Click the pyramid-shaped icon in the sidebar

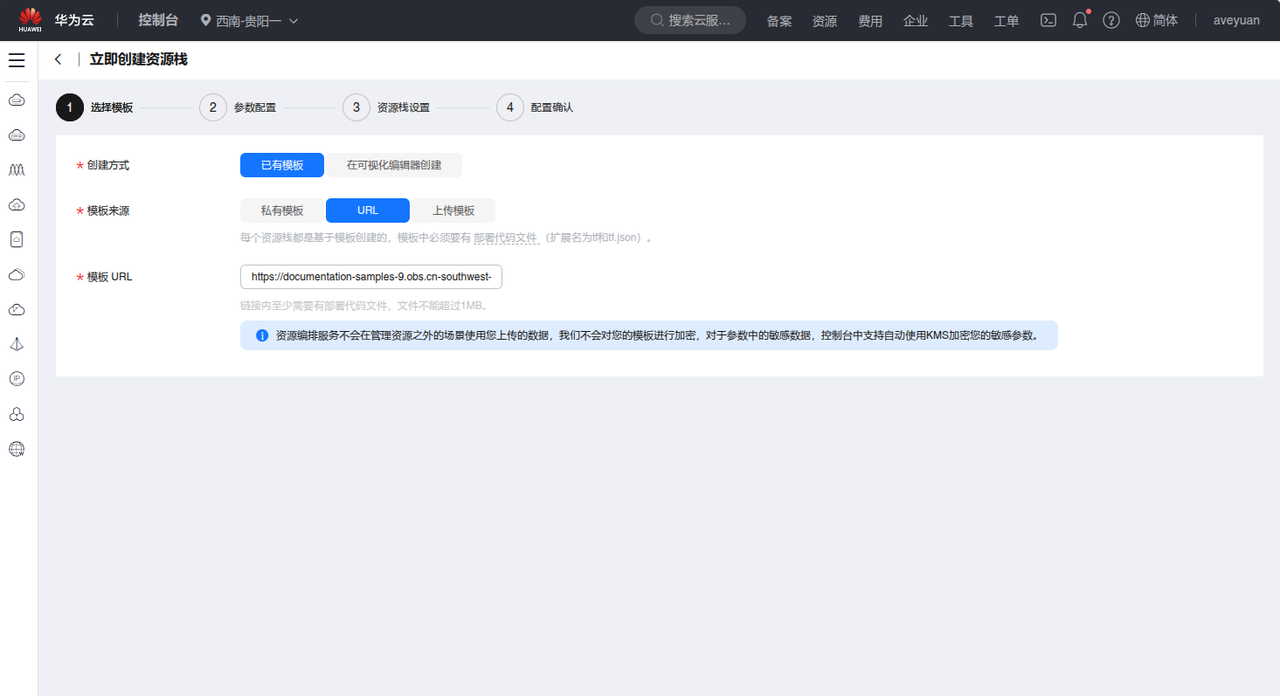pyautogui.click(x=16, y=345)
